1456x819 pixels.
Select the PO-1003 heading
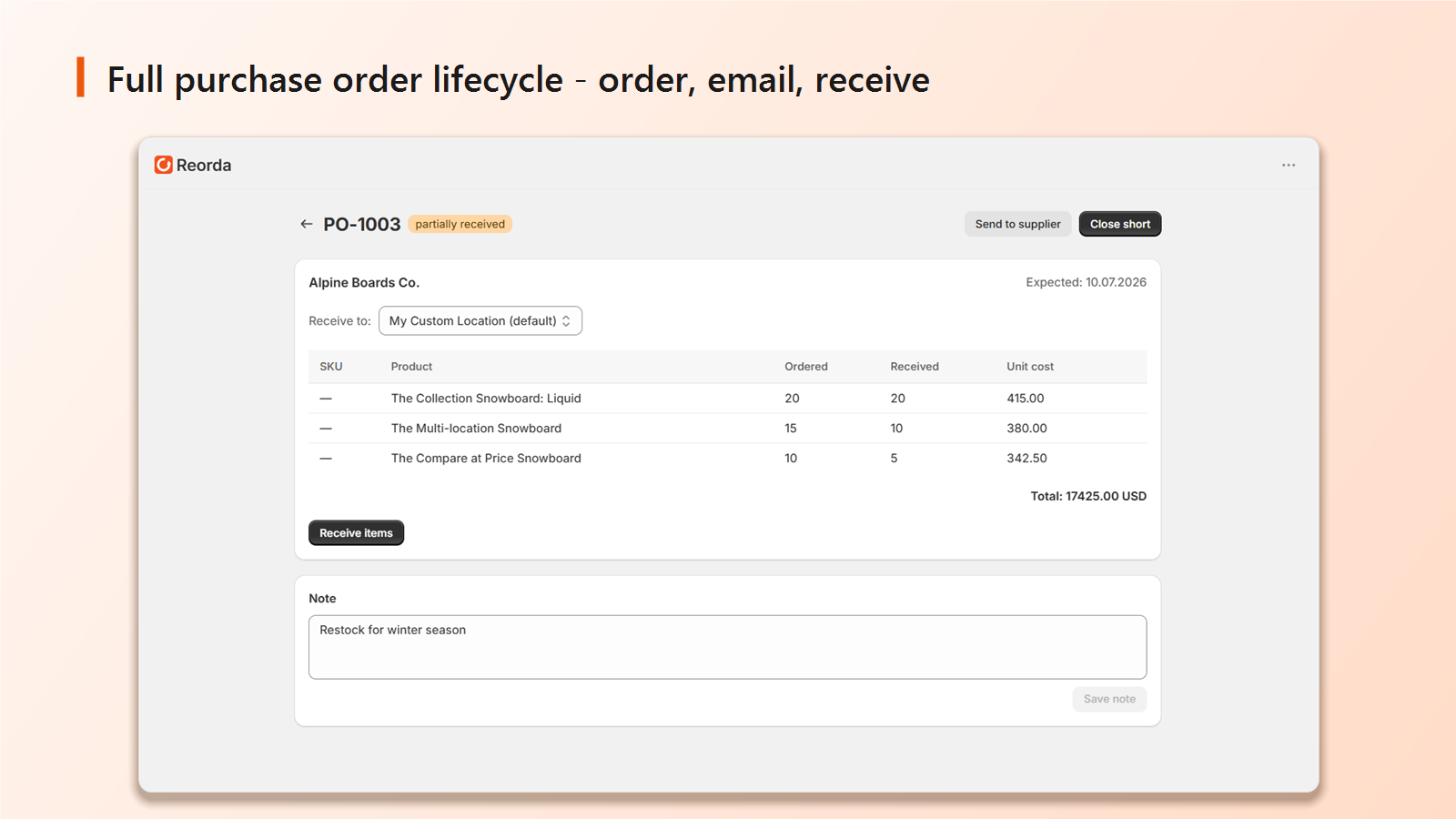[361, 224]
